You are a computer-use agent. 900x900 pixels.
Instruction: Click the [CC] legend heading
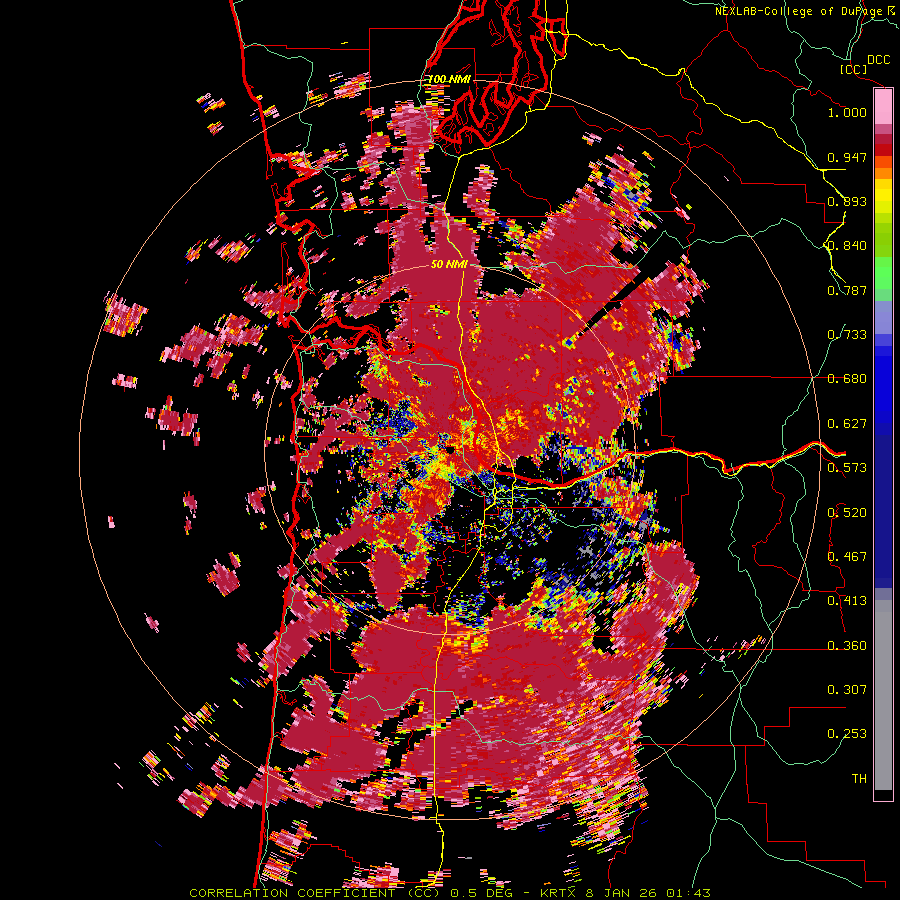click(854, 69)
